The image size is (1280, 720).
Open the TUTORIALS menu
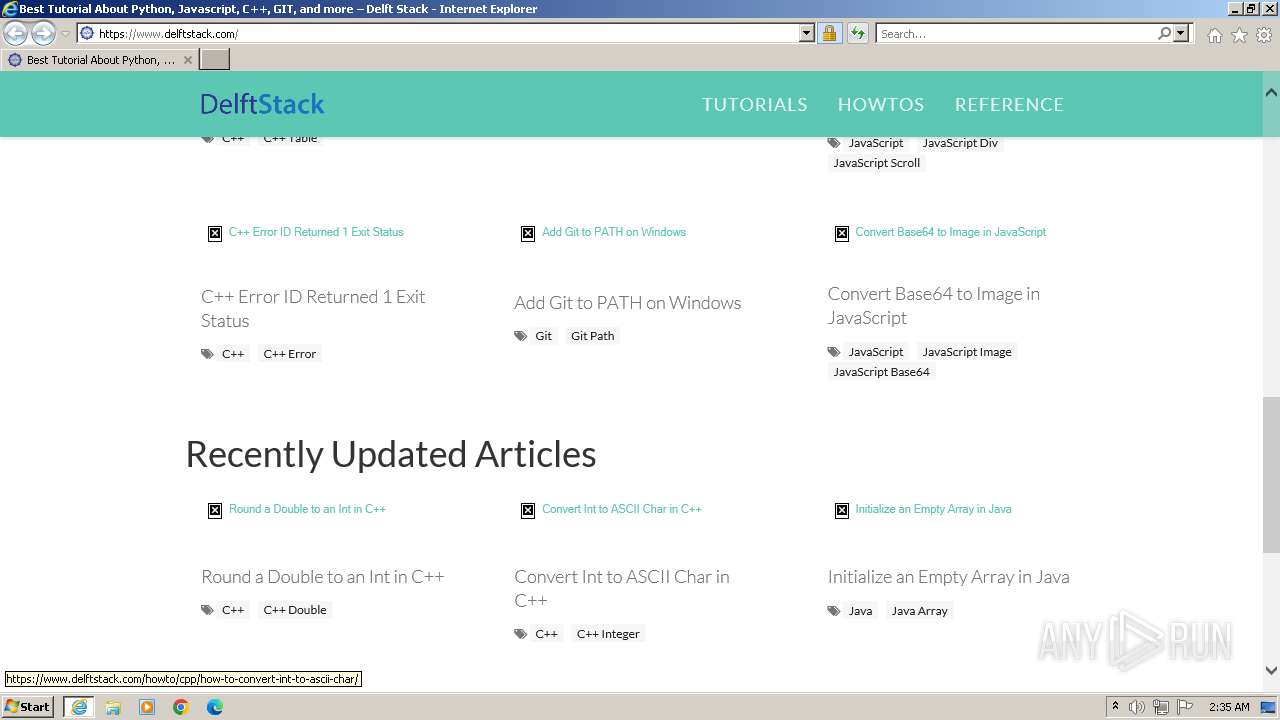click(754, 104)
